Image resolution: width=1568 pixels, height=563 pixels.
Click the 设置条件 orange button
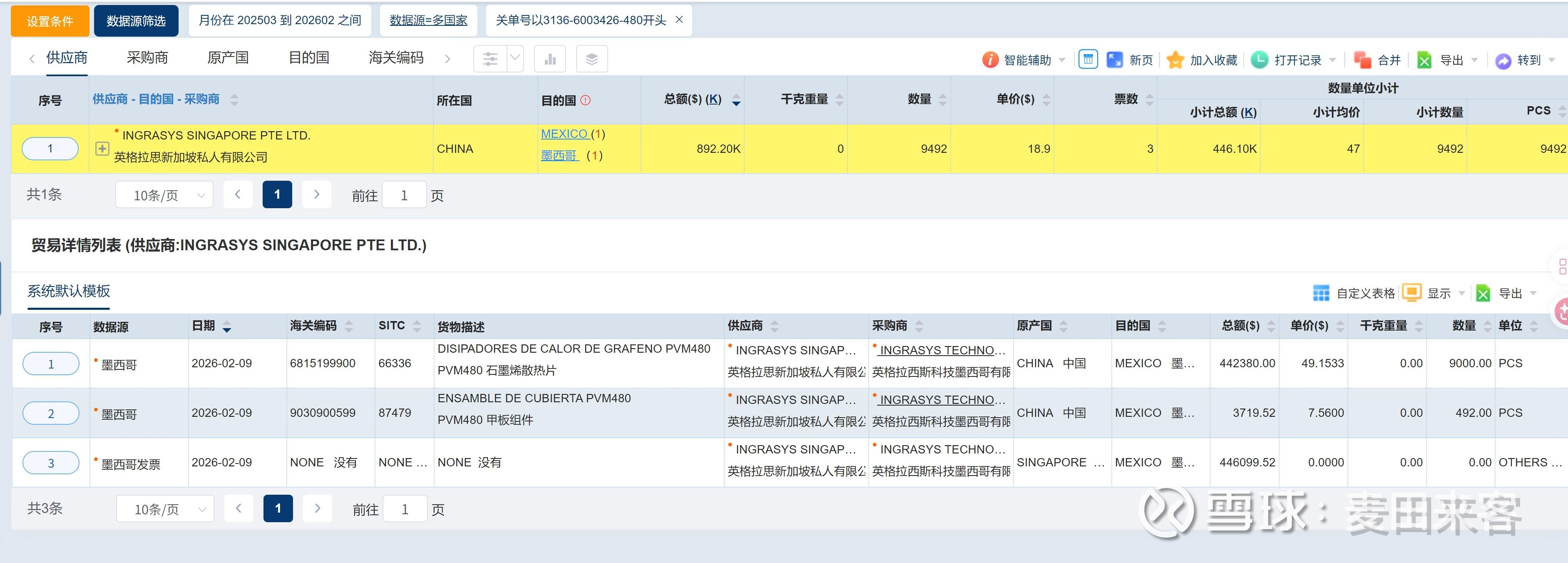tap(50, 21)
